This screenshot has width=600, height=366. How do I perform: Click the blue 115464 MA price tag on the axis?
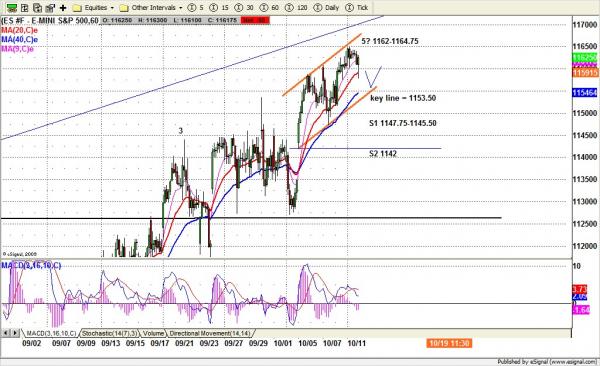pyautogui.click(x=584, y=93)
